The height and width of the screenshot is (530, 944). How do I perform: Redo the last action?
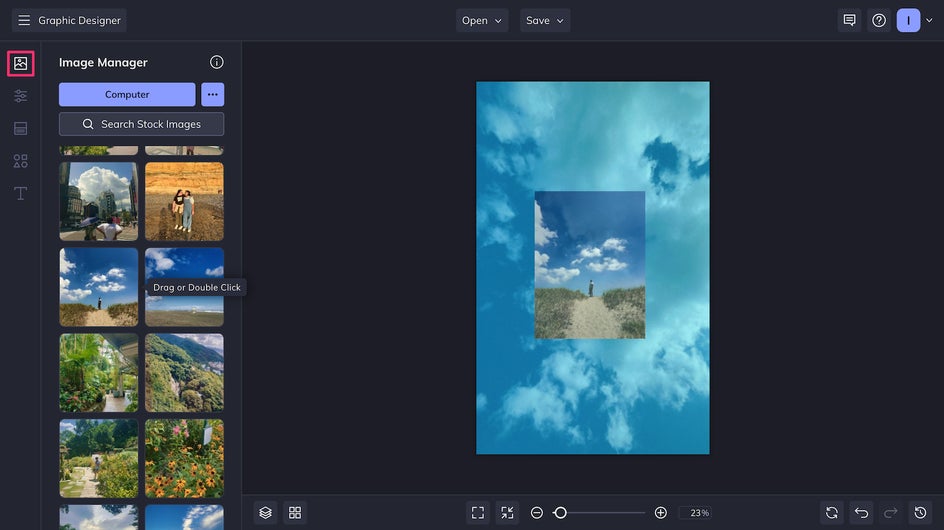point(891,513)
